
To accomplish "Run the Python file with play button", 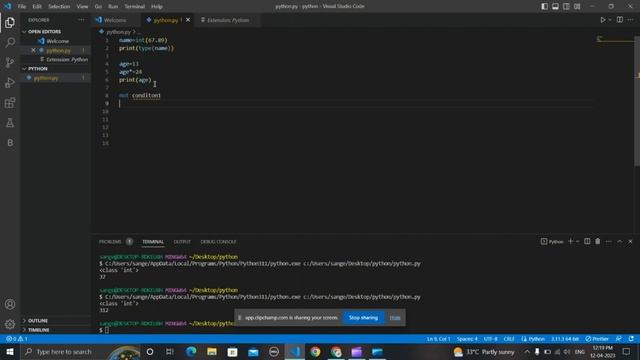I will coord(602,20).
